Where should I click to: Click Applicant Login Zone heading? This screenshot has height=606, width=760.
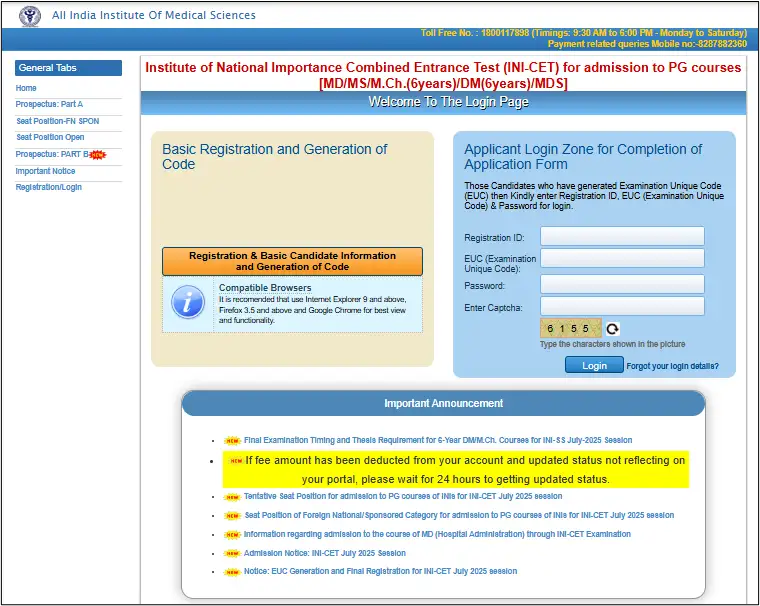(583, 157)
